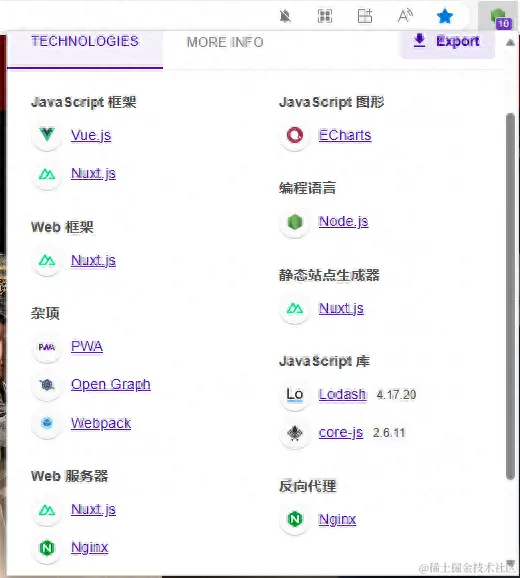Click the Web 框架 heading
Viewport: 520px width, 578px height.
pos(62,227)
